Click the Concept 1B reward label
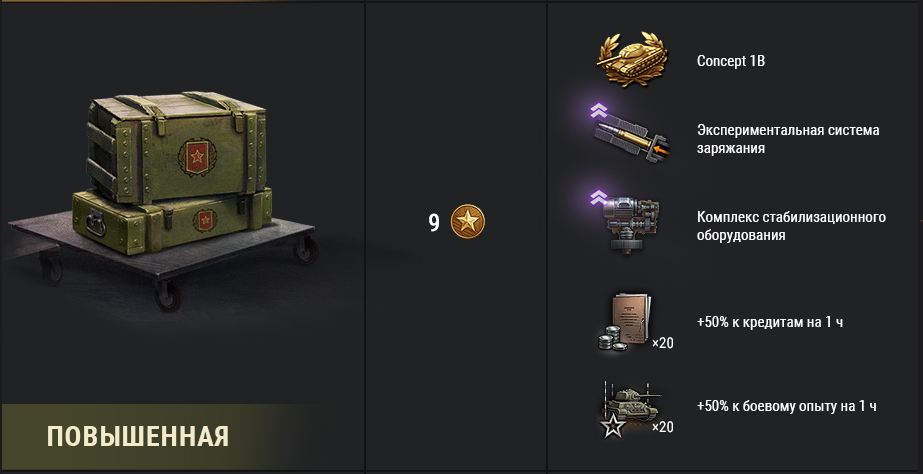The width and height of the screenshot is (923, 474). tap(731, 61)
